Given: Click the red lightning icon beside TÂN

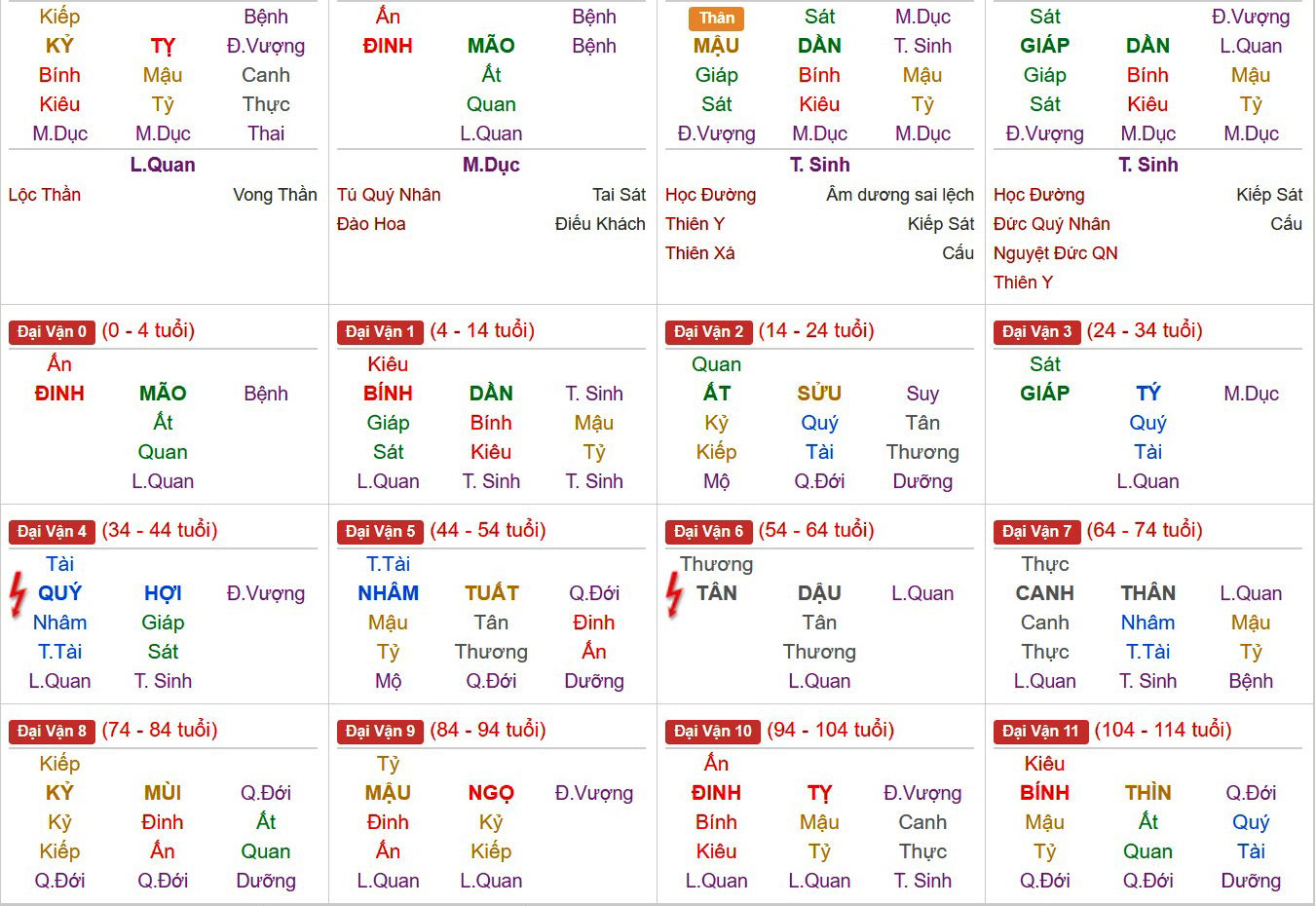Looking at the screenshot, I should 674,594.
